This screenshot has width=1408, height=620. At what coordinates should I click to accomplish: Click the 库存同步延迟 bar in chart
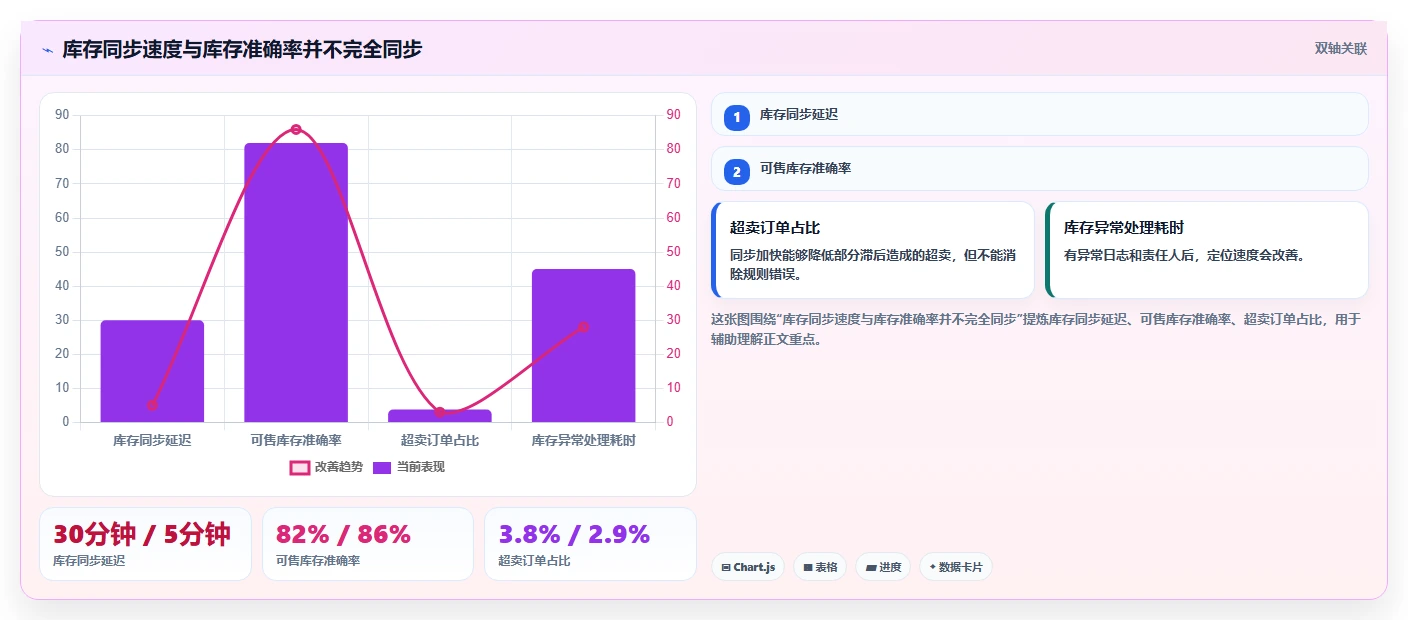click(152, 371)
